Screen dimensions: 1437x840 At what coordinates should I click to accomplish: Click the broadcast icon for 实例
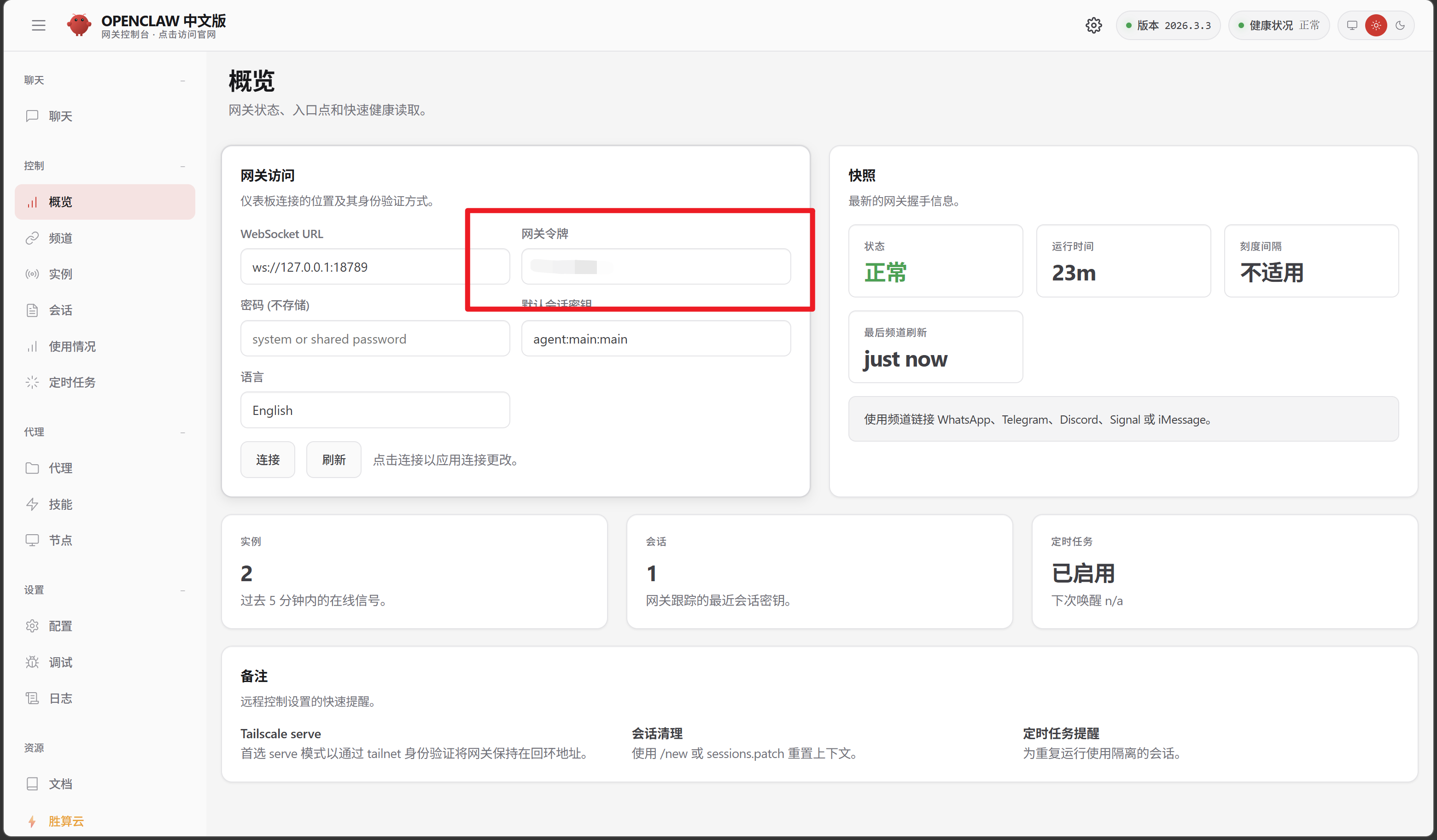click(x=32, y=274)
